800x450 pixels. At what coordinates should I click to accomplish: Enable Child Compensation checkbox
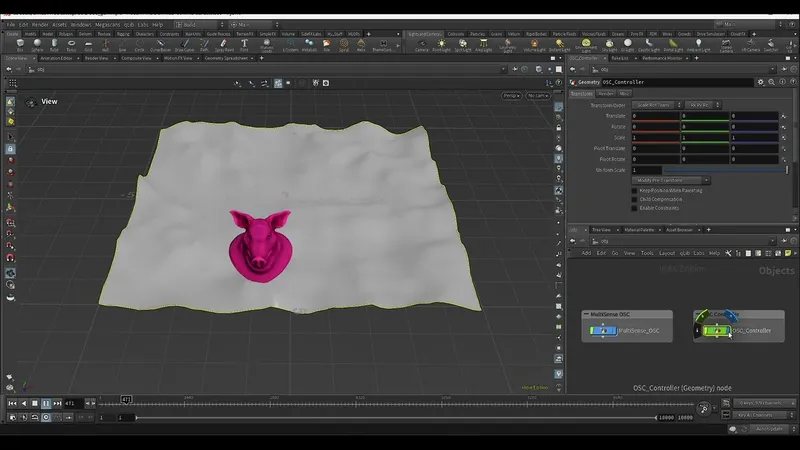click(634, 199)
